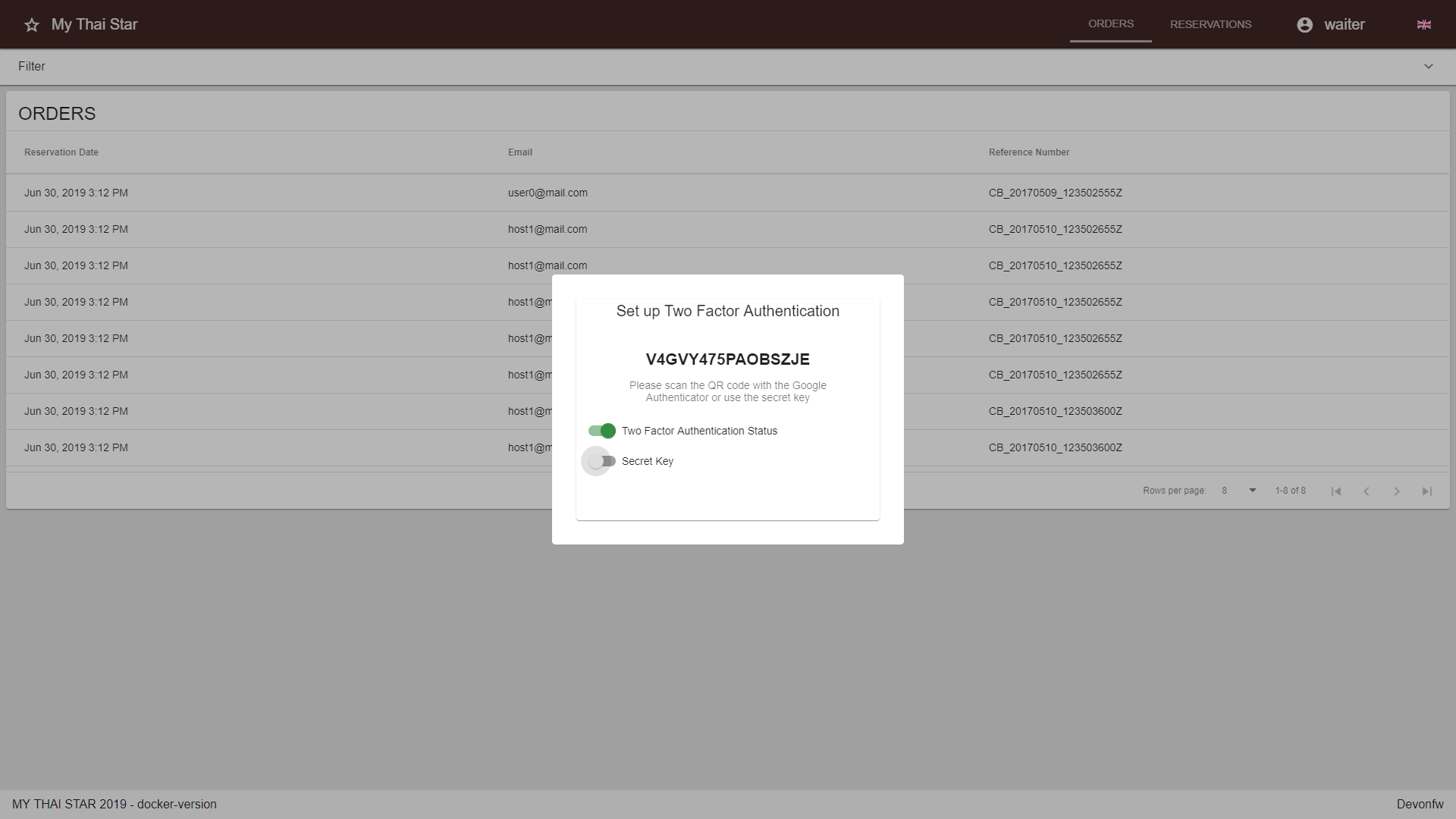Navigate to last page icon
The image size is (1456, 819).
[1427, 491]
